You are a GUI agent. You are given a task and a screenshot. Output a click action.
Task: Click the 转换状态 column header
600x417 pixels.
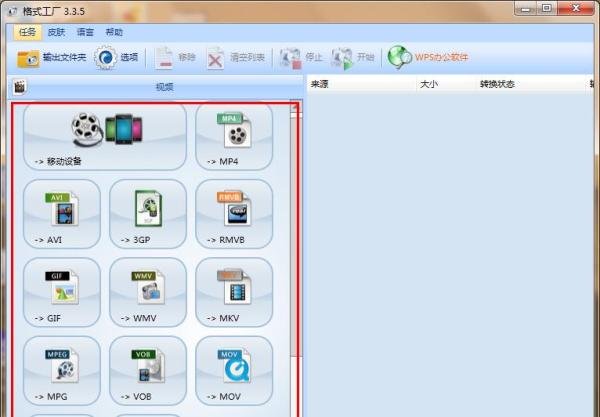click(532, 84)
